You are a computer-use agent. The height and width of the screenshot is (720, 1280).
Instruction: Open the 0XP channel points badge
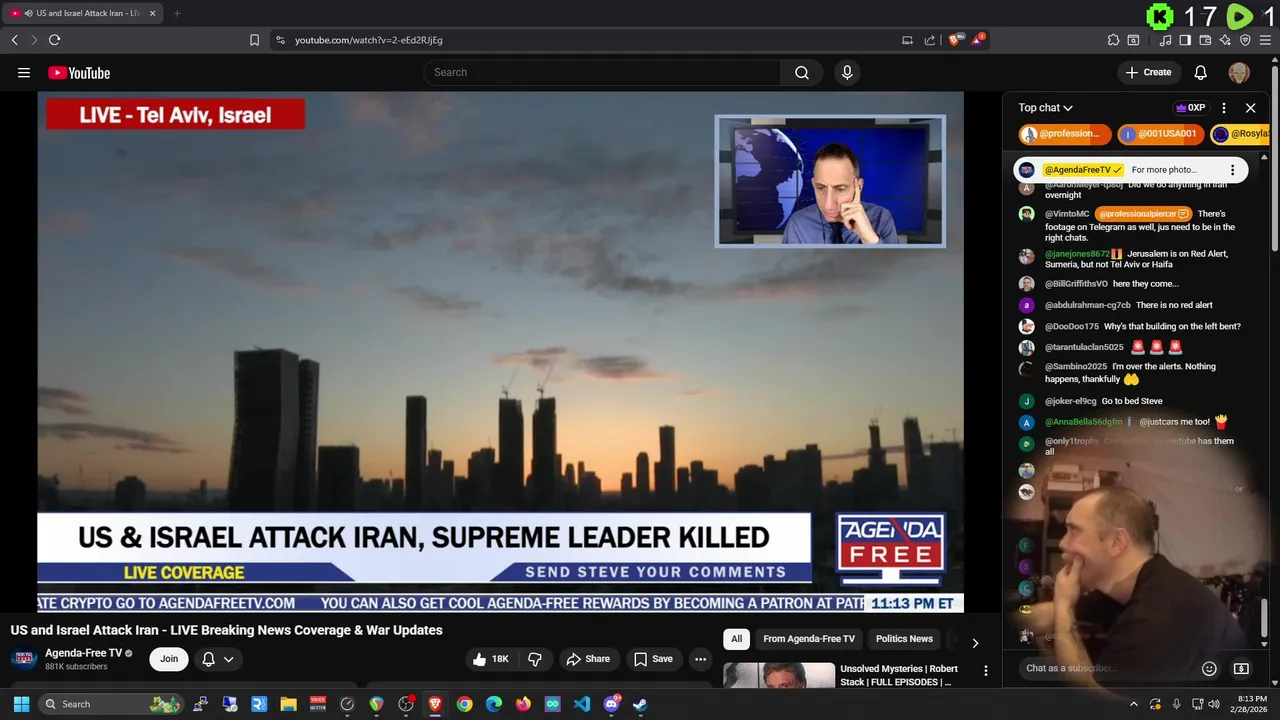click(1190, 108)
